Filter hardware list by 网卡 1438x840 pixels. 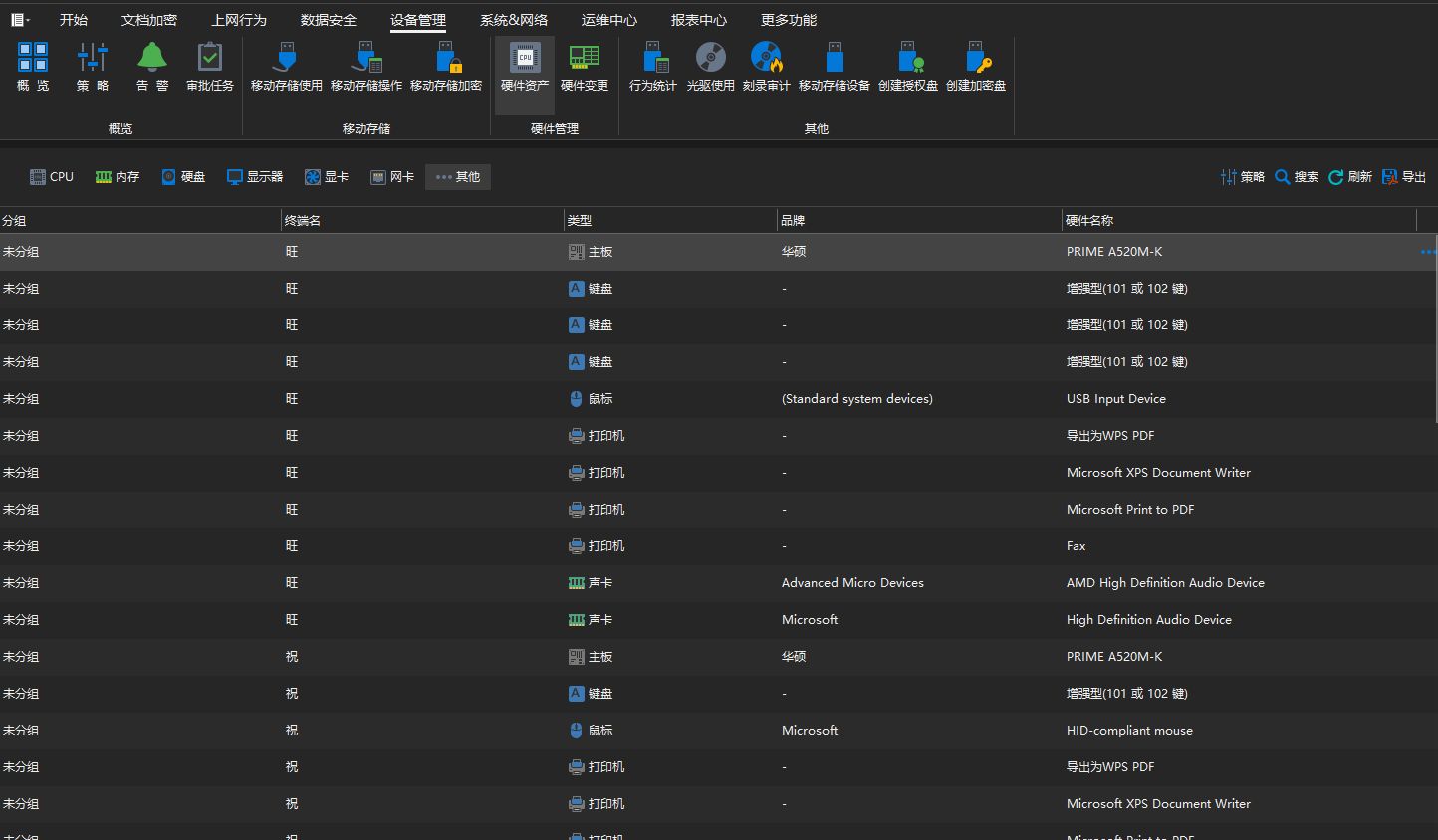392,177
